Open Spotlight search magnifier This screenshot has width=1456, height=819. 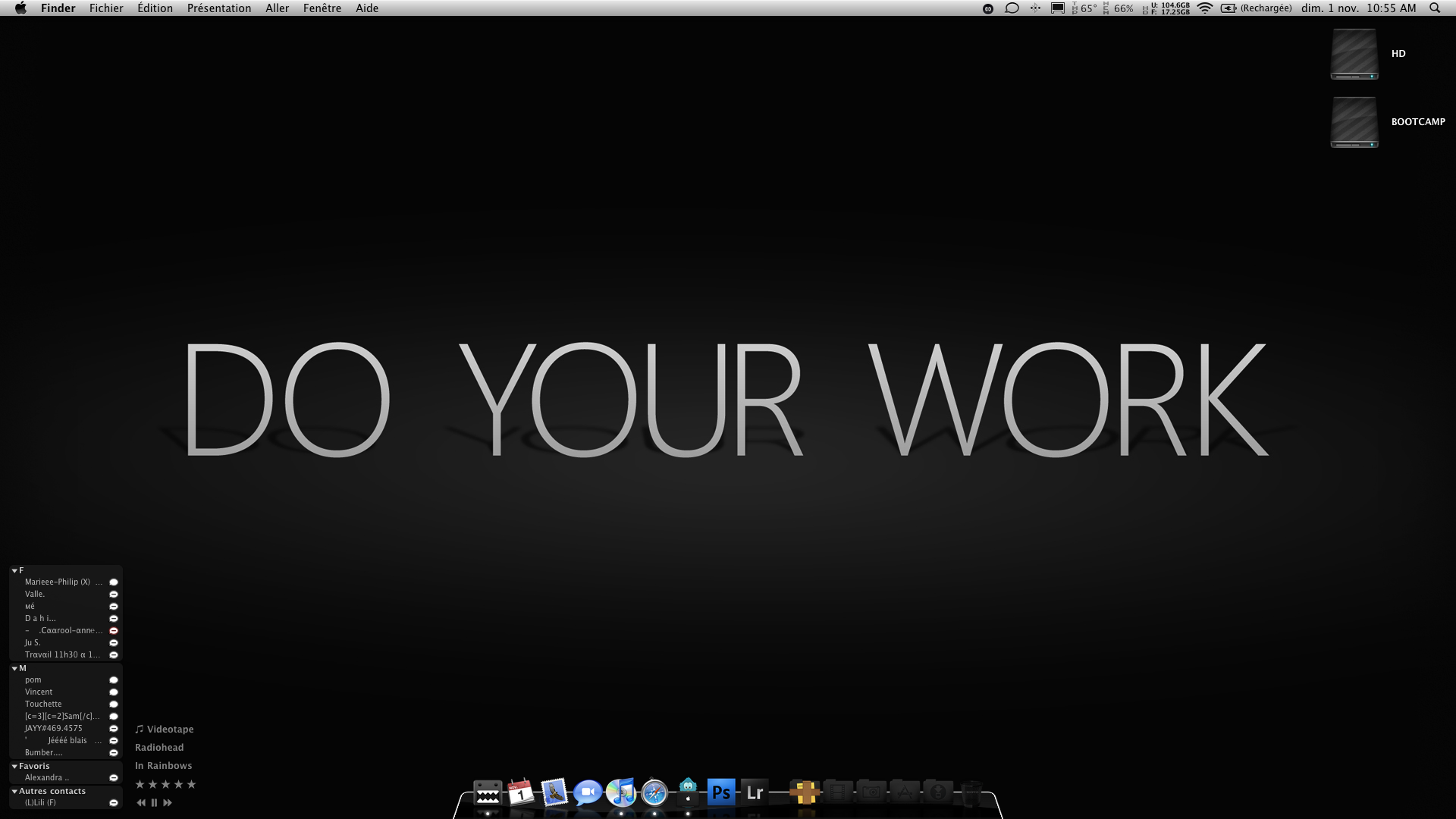pos(1435,8)
